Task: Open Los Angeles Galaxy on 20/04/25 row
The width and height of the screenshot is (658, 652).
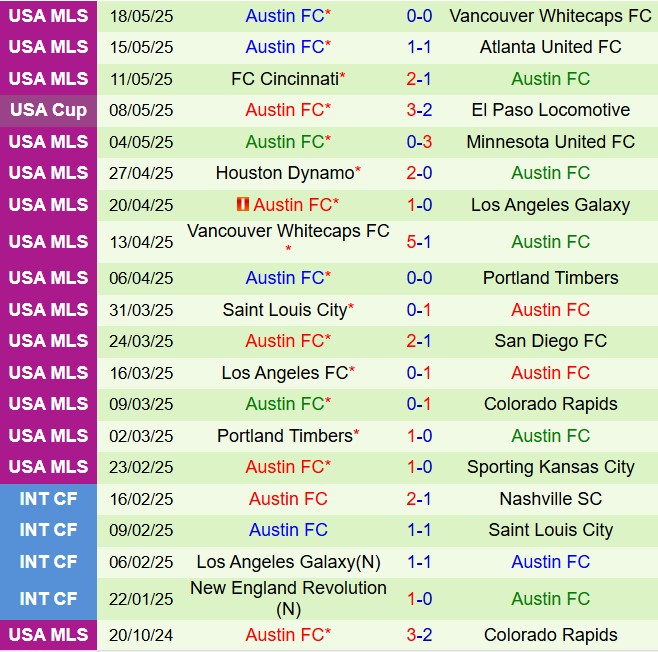Action: pos(550,205)
